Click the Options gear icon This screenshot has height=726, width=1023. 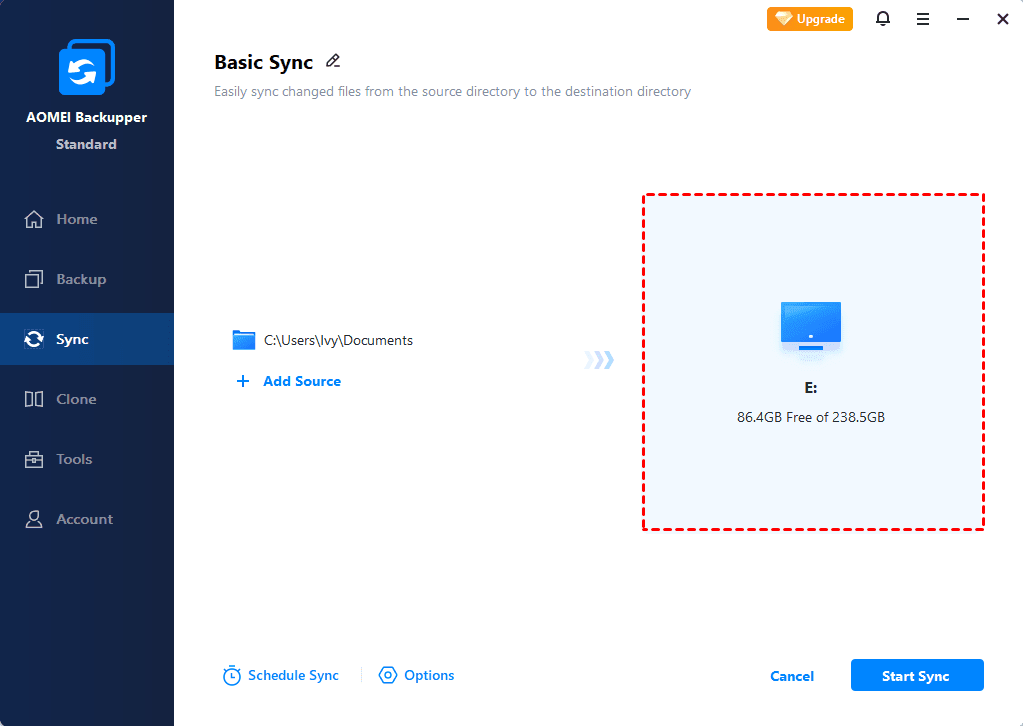[388, 676]
